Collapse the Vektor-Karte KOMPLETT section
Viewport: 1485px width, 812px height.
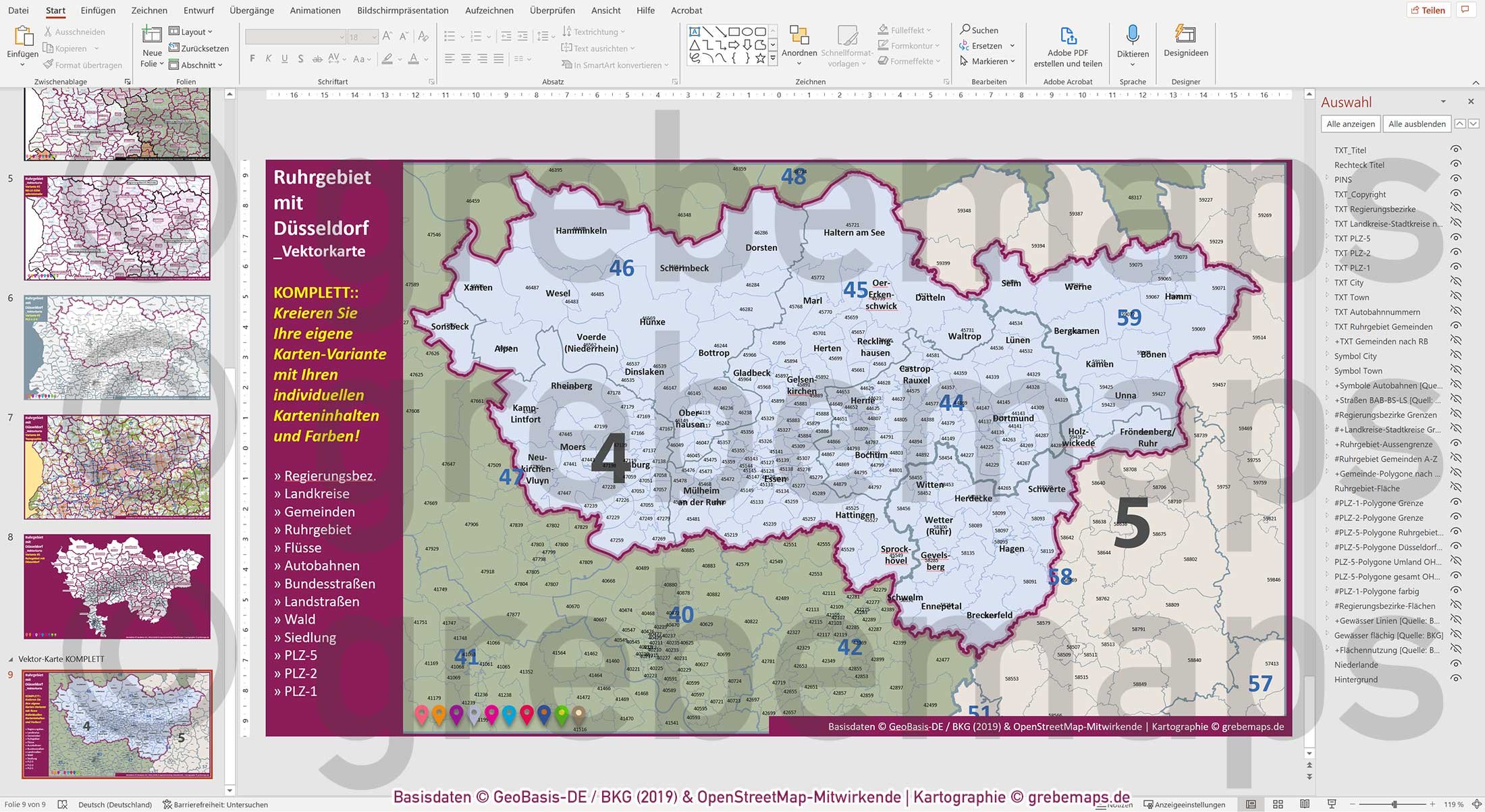click(x=10, y=657)
